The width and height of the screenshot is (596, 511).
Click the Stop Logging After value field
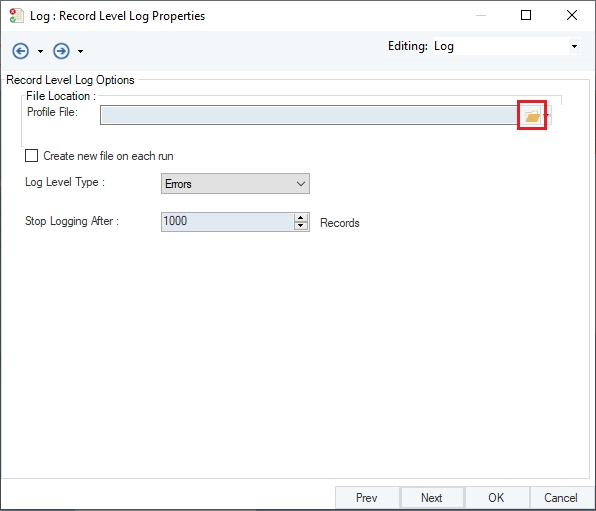pyautogui.click(x=227, y=222)
